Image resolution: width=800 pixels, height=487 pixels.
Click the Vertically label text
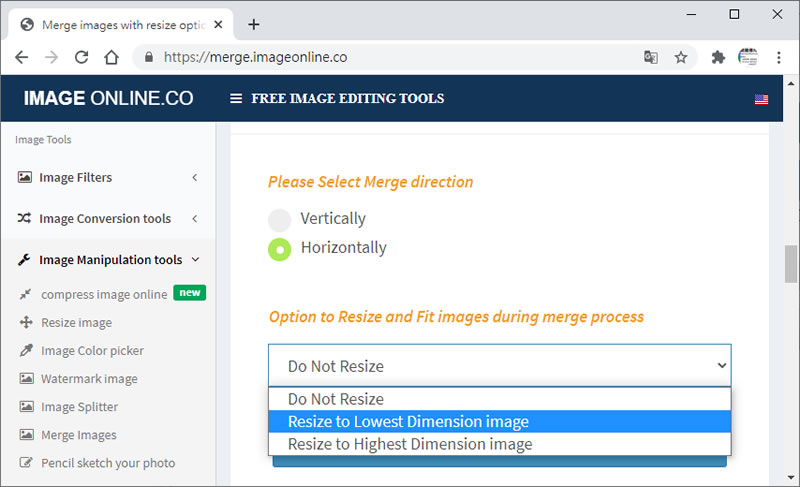[333, 218]
